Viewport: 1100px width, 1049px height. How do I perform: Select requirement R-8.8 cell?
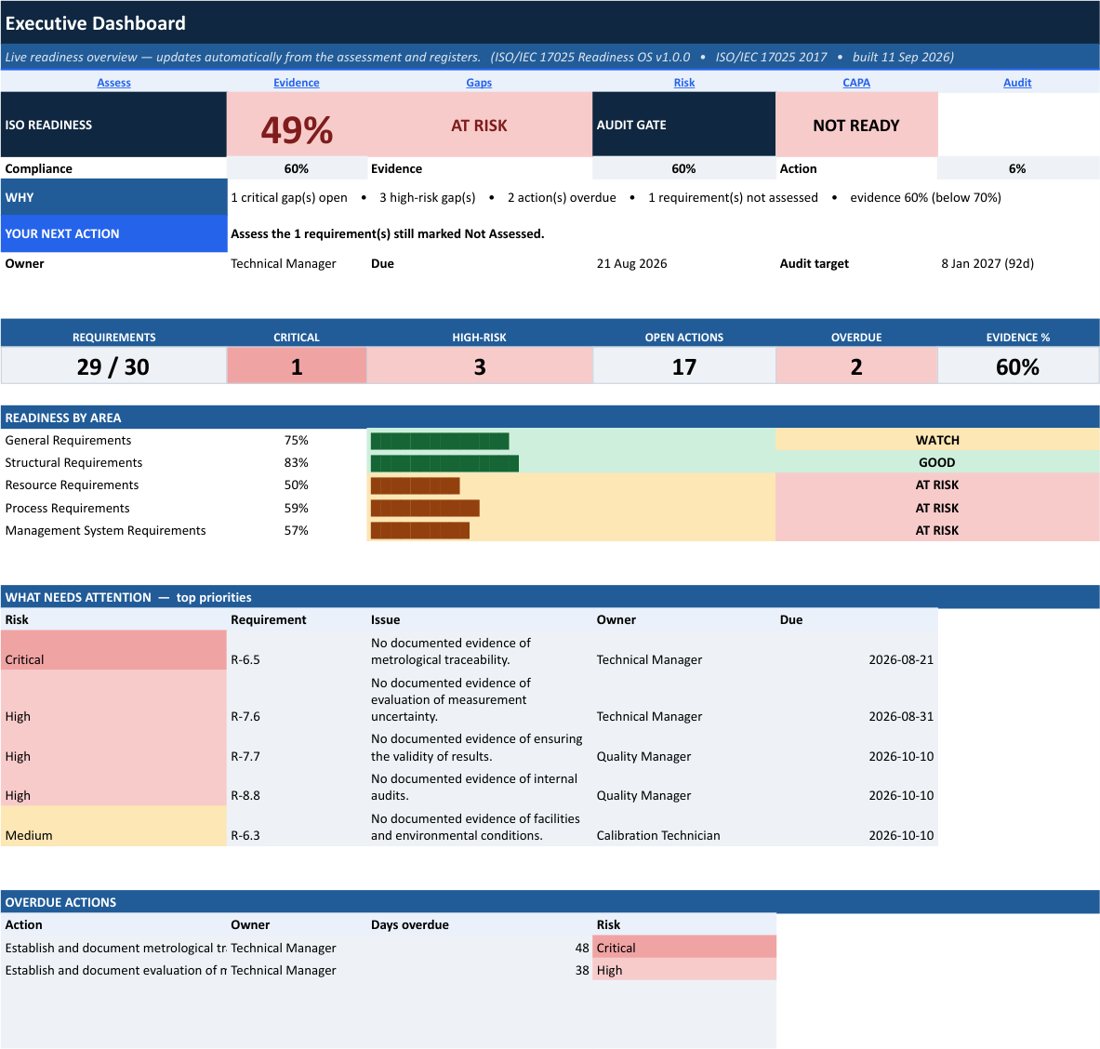click(245, 796)
